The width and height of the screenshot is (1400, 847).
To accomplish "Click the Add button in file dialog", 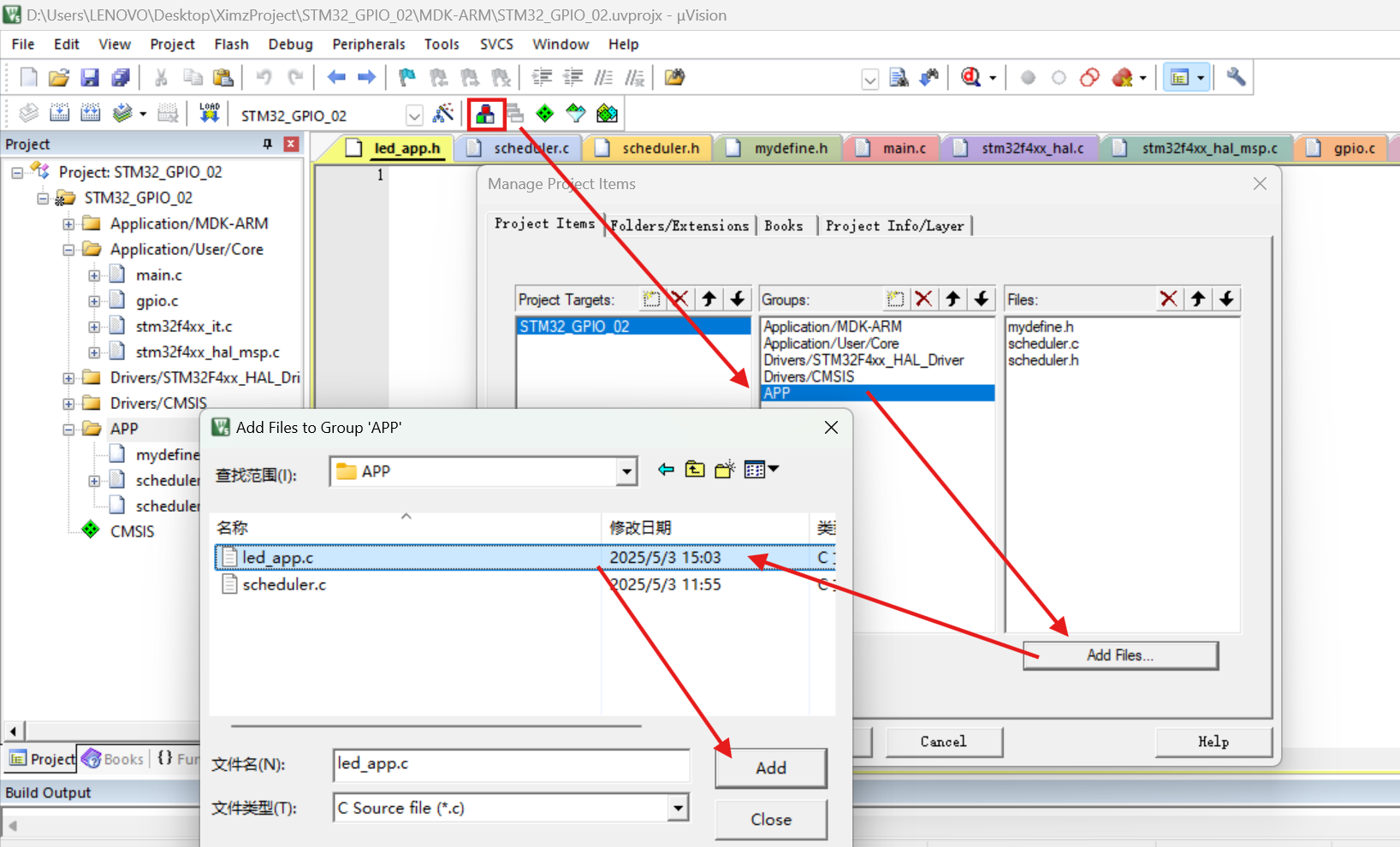I will tap(771, 768).
